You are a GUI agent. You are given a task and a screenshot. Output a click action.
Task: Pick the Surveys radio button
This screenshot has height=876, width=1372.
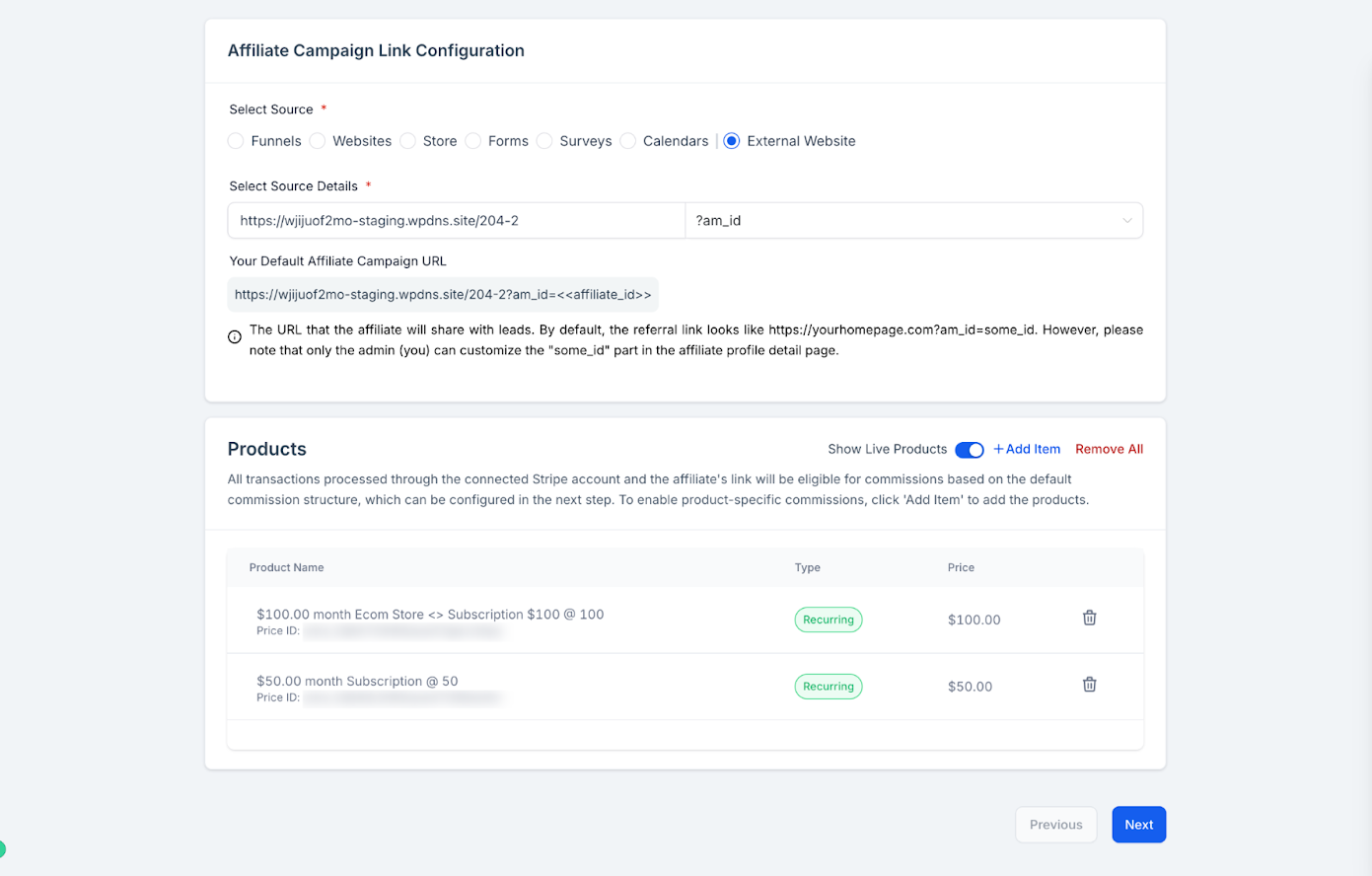point(544,141)
